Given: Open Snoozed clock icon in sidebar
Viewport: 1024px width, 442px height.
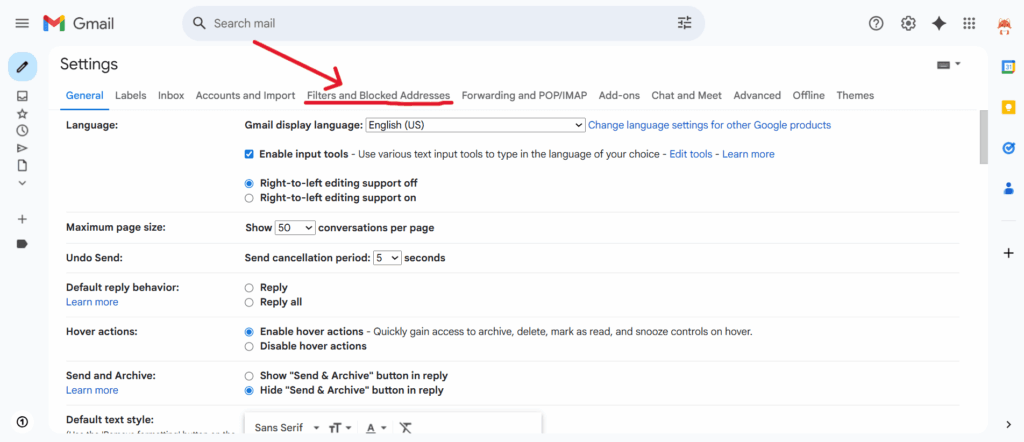Looking at the screenshot, I should coord(22,130).
